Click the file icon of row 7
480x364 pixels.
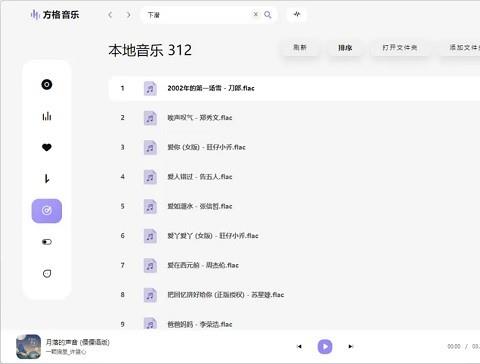[x=150, y=265]
